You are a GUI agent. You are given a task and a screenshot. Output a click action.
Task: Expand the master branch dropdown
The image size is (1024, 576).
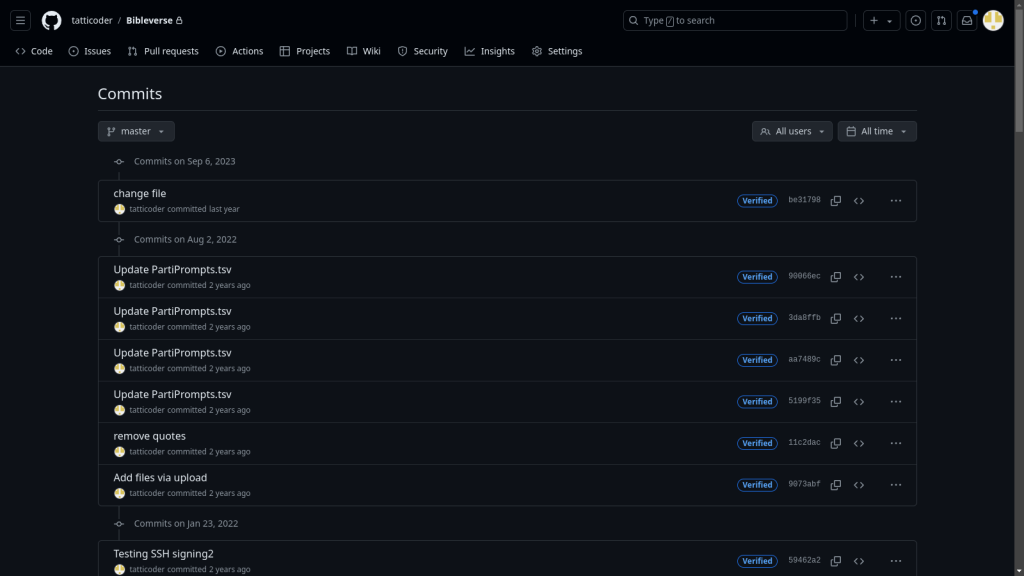click(136, 131)
